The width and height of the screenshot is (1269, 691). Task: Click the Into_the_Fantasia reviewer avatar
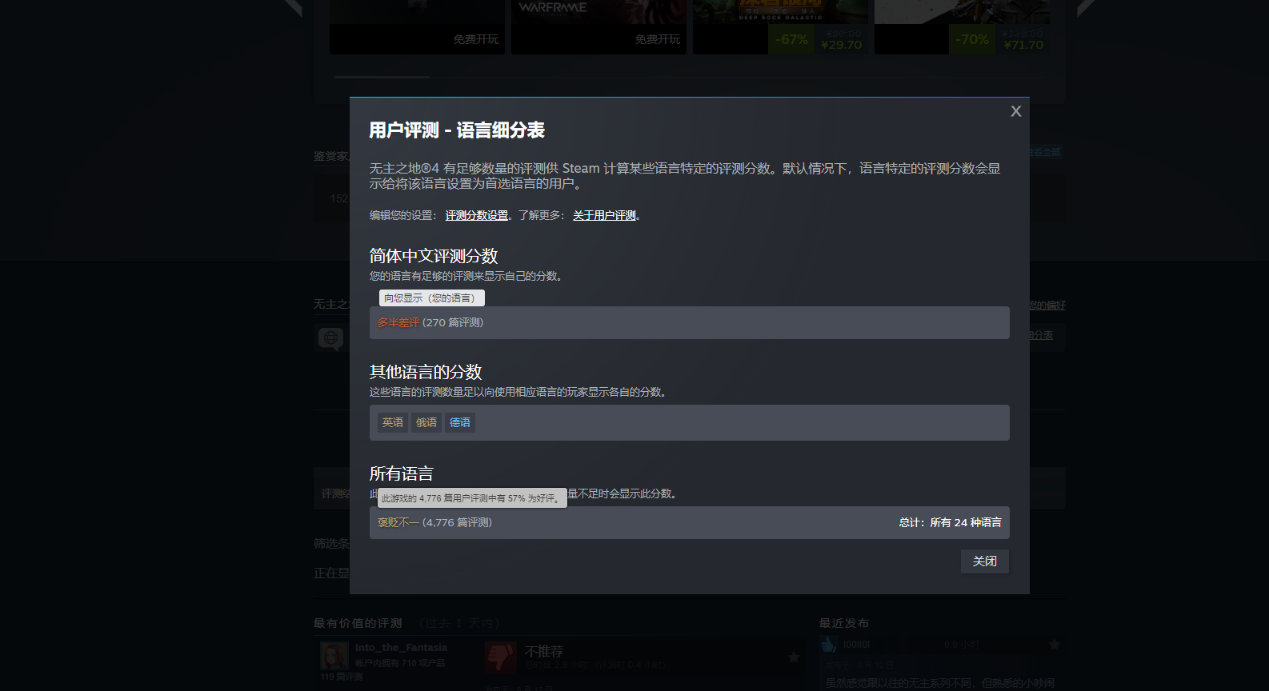[x=334, y=656]
